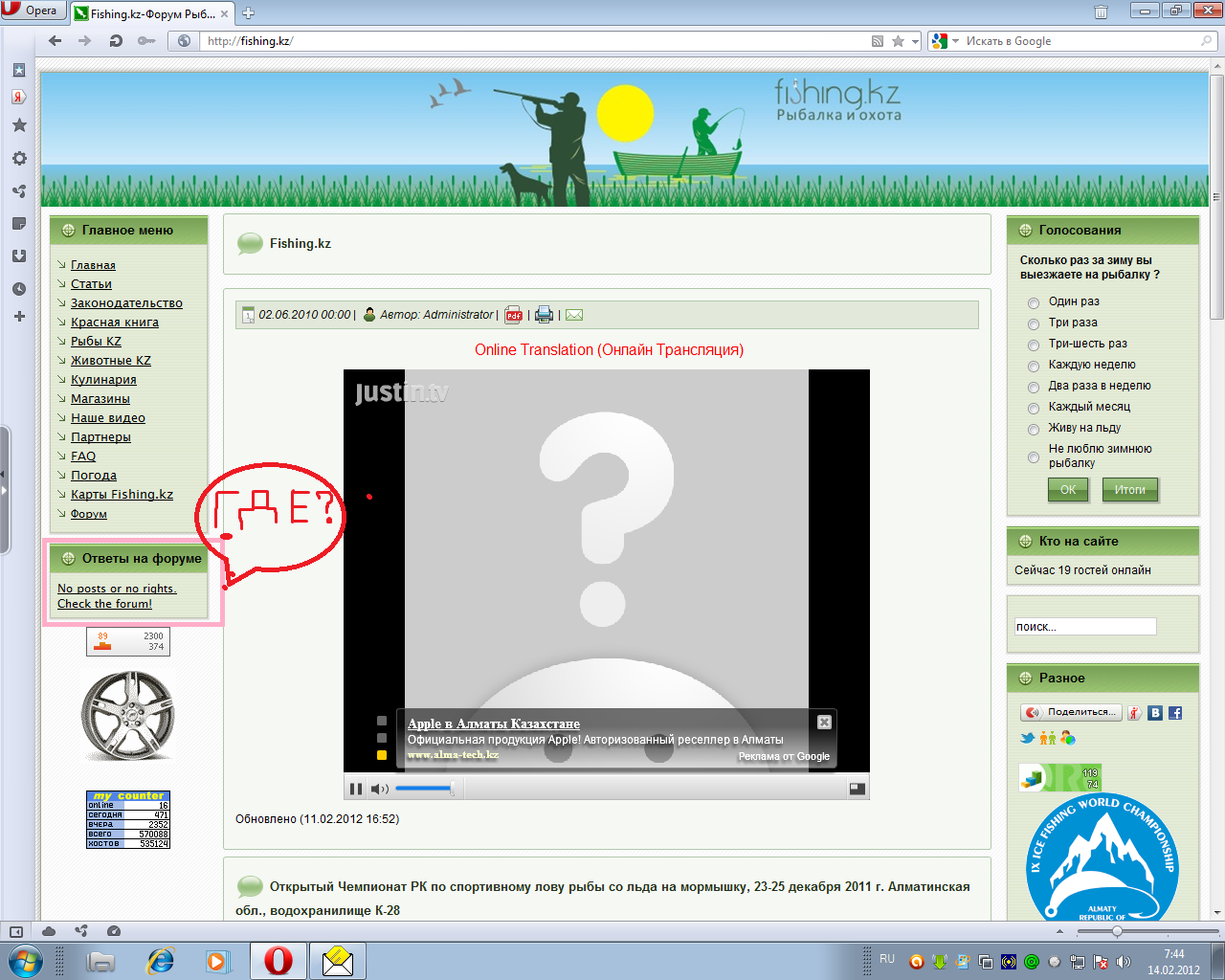Click the Google search input field
This screenshot has width=1225, height=980.
point(1080,41)
